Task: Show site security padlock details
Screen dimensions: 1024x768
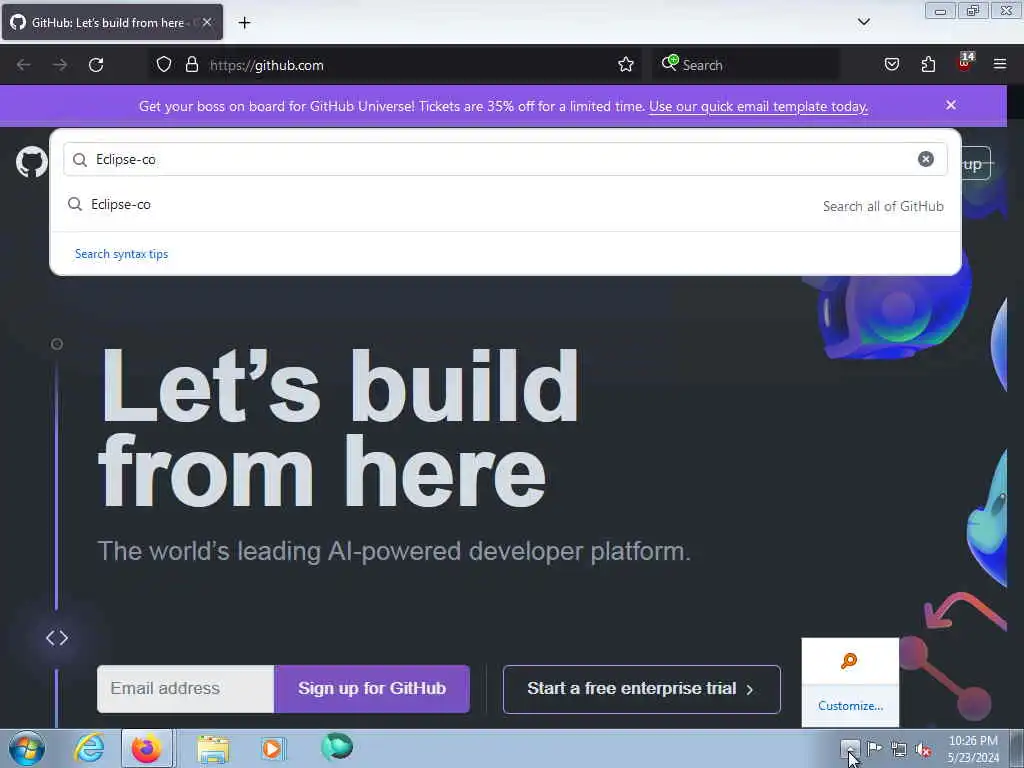Action: coord(191,65)
